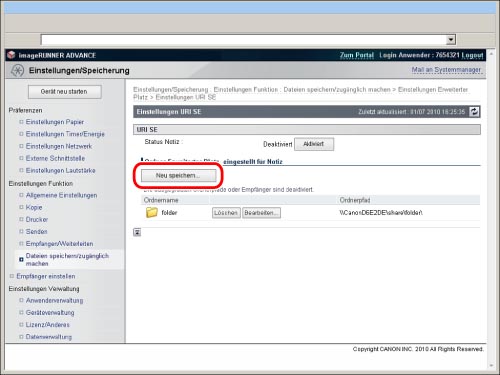
Task: Click the Dateien speichern/zugänglich machen breadcrumb
Action: (x=337, y=89)
